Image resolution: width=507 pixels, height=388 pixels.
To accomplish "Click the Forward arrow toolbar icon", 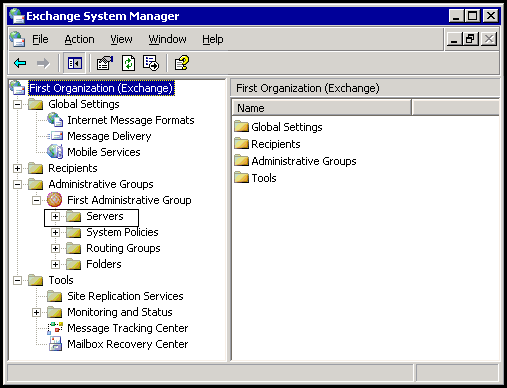I will point(43,63).
